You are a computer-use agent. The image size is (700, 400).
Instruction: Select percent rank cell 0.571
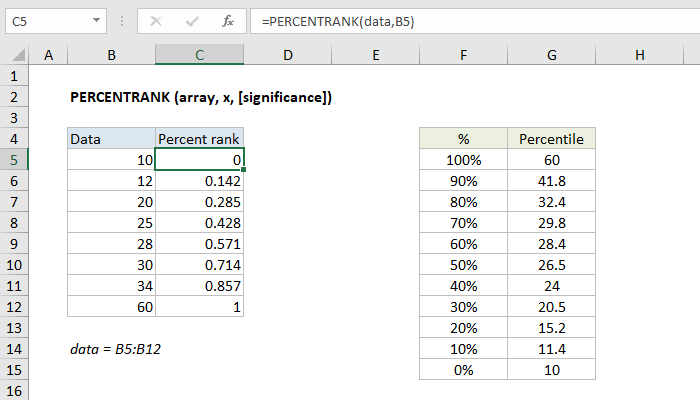point(200,244)
